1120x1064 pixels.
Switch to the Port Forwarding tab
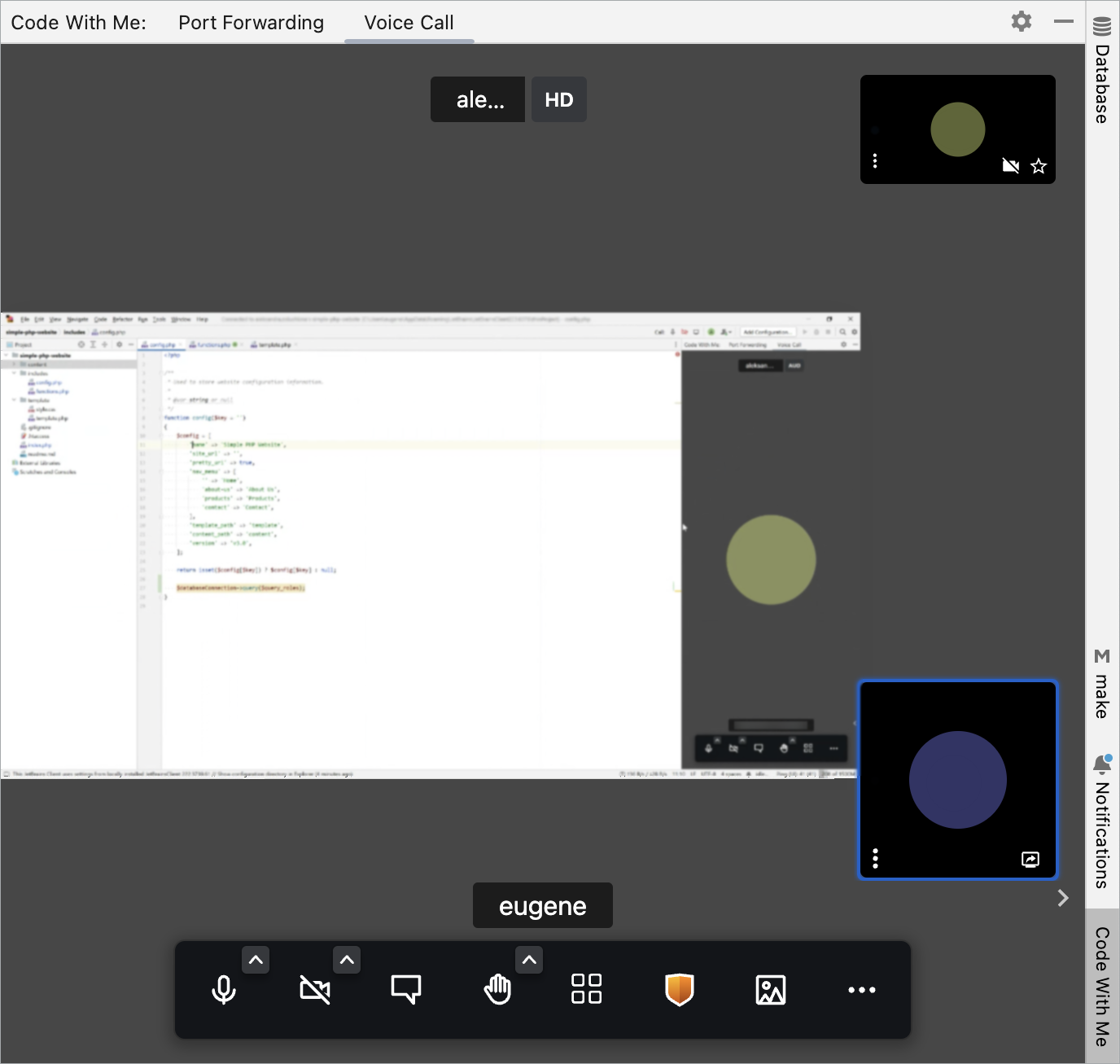pos(251,22)
